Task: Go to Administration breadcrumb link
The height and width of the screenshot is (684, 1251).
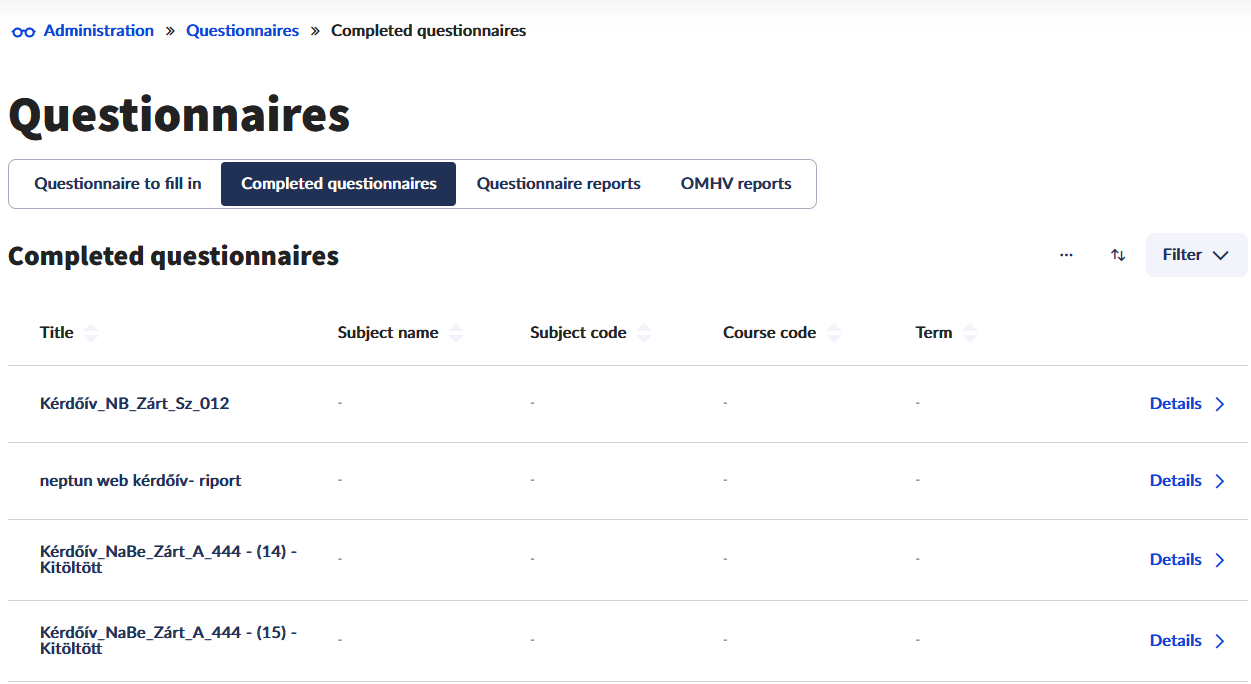Action: [99, 31]
